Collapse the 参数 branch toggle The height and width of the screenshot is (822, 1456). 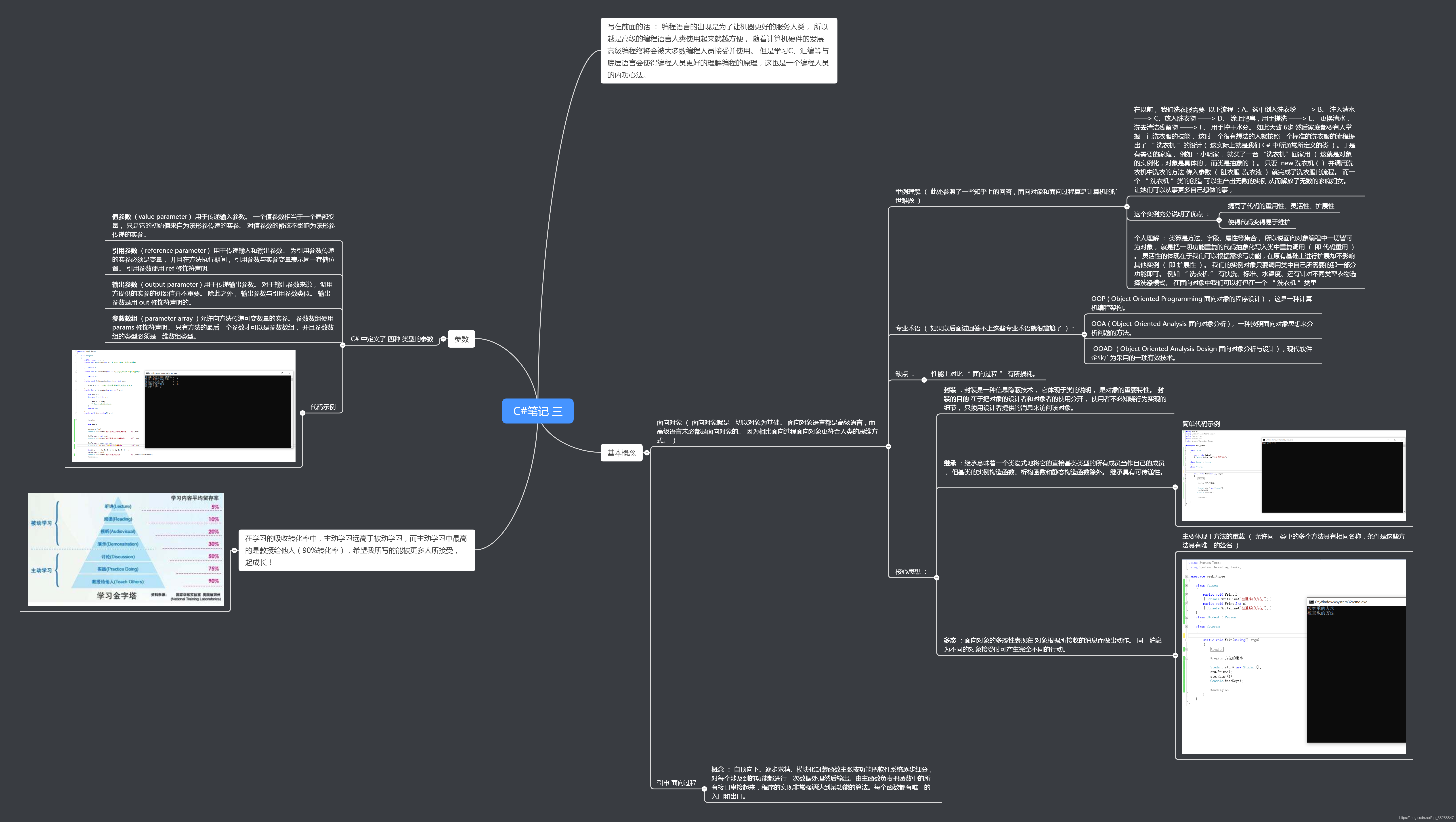coord(443,339)
